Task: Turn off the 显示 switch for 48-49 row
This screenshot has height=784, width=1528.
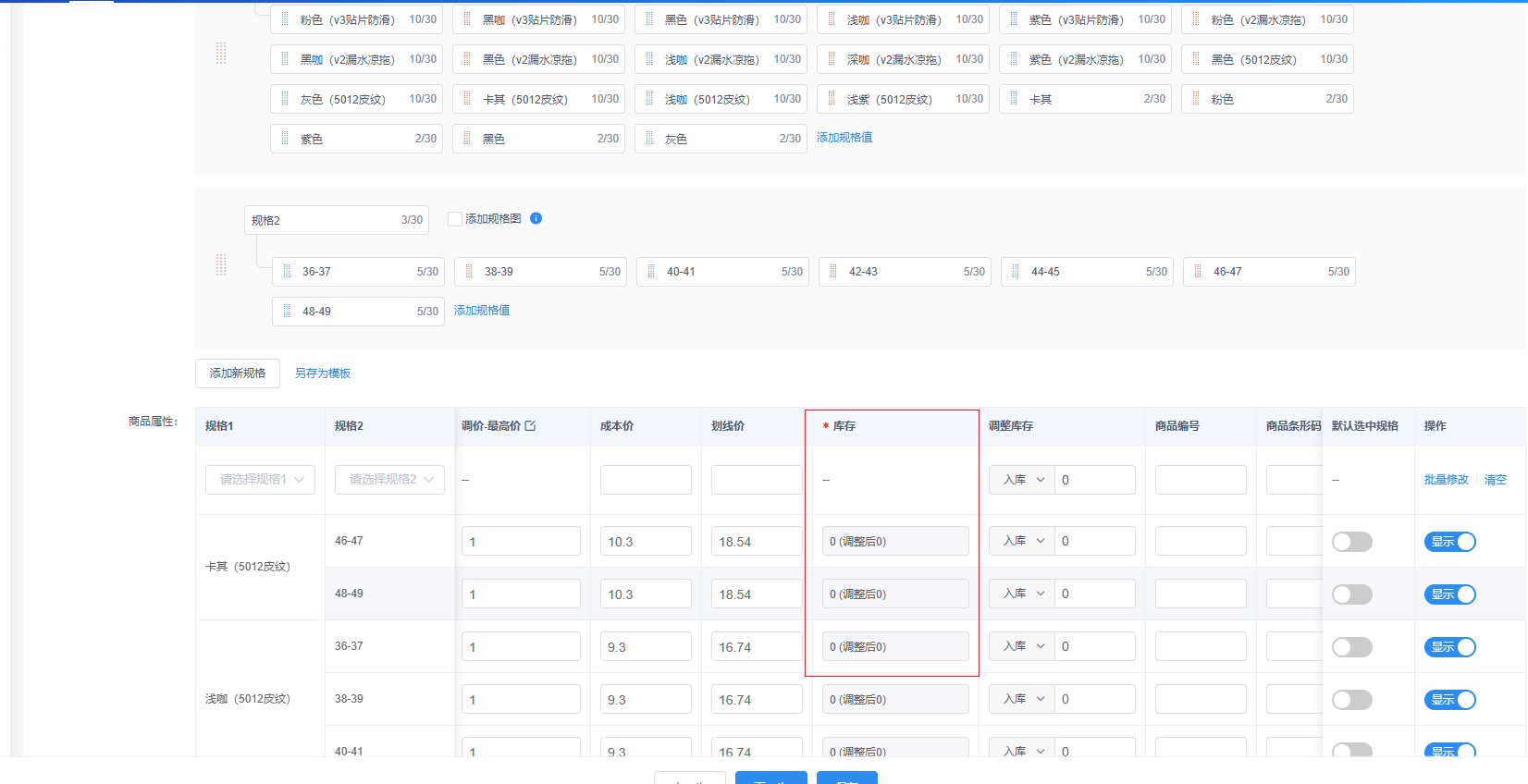Action: pos(1449,594)
